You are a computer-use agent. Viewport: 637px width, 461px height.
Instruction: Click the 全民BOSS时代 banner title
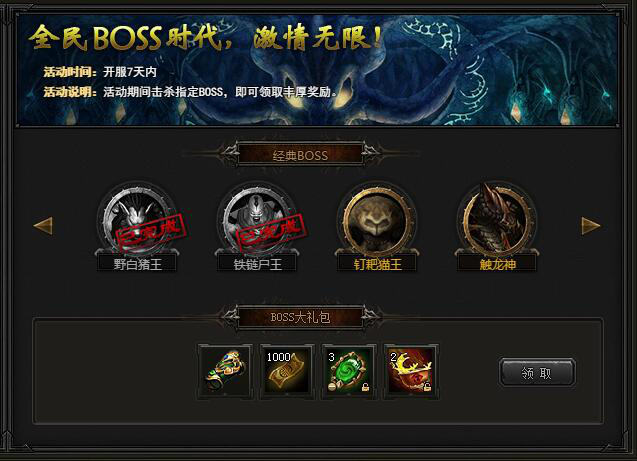pyautogui.click(x=206, y=37)
